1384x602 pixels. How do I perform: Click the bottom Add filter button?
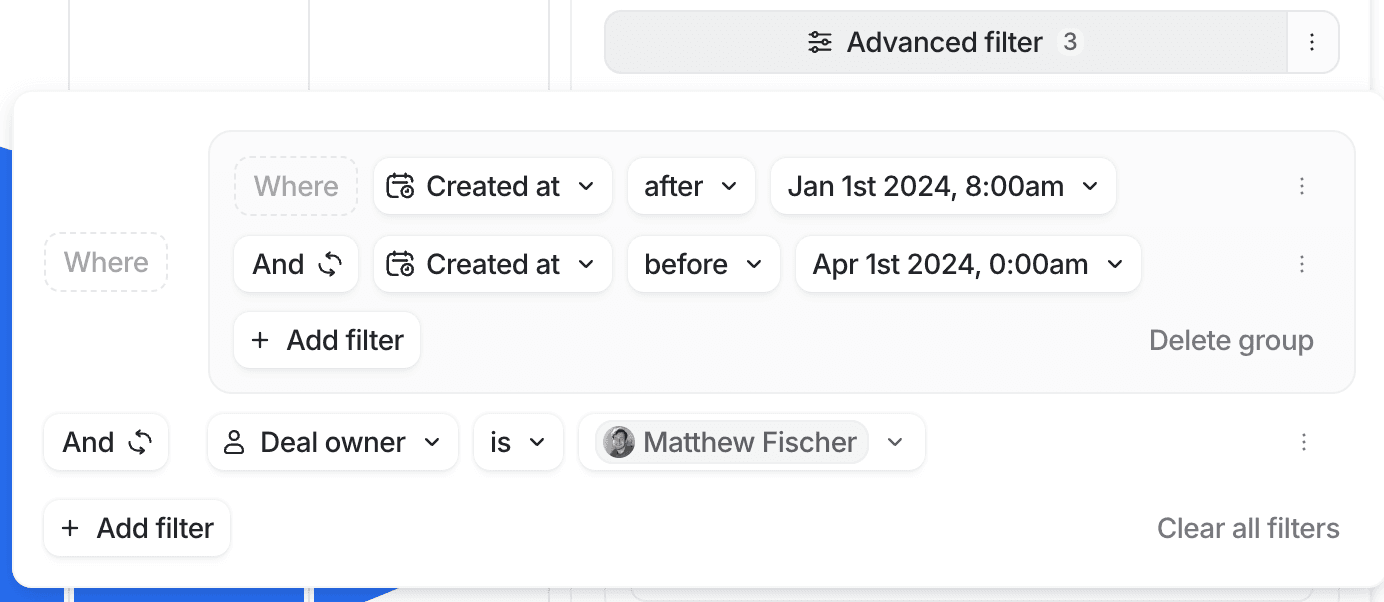[137, 528]
